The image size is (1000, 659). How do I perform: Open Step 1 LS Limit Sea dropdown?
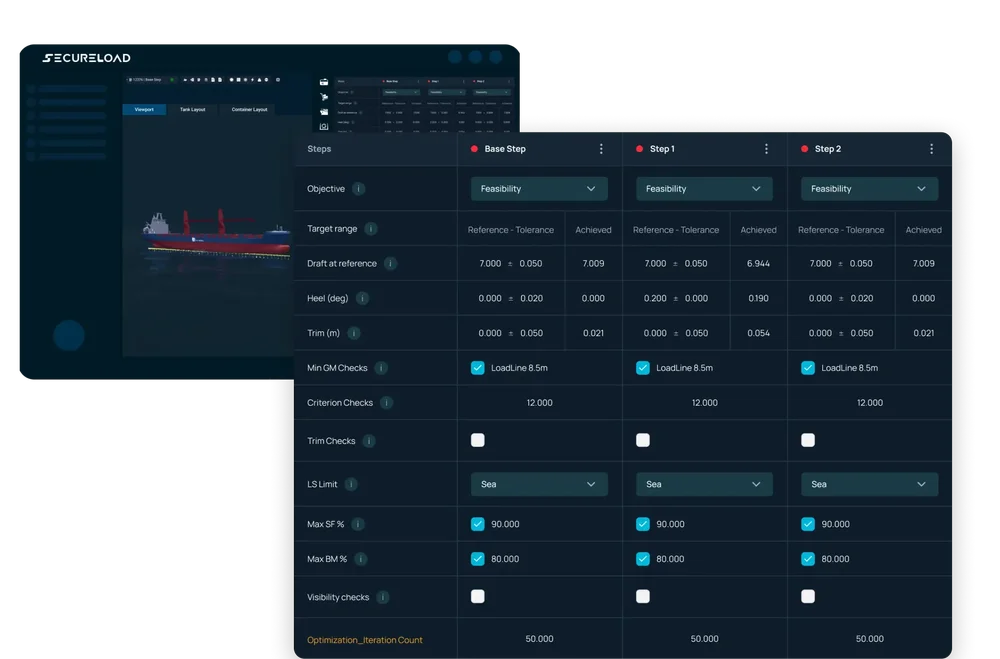point(704,484)
